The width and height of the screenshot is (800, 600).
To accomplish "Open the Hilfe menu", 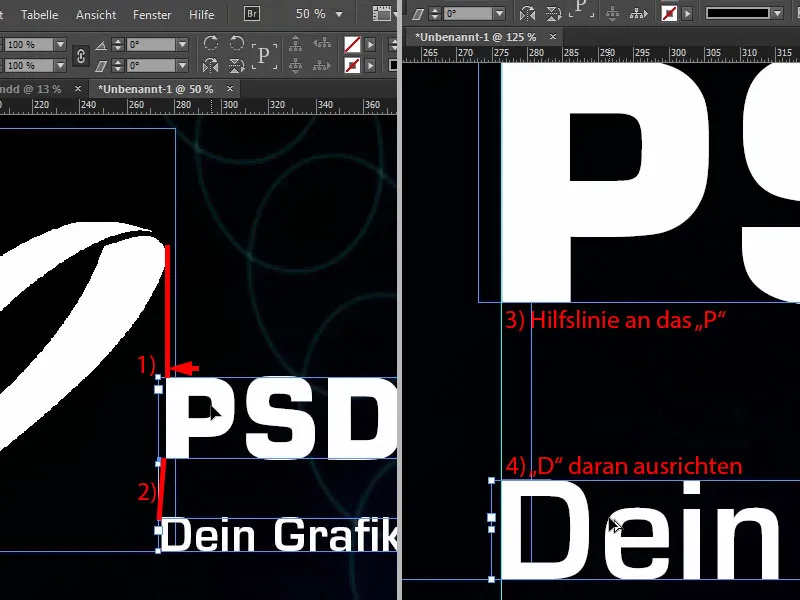I will (202, 15).
